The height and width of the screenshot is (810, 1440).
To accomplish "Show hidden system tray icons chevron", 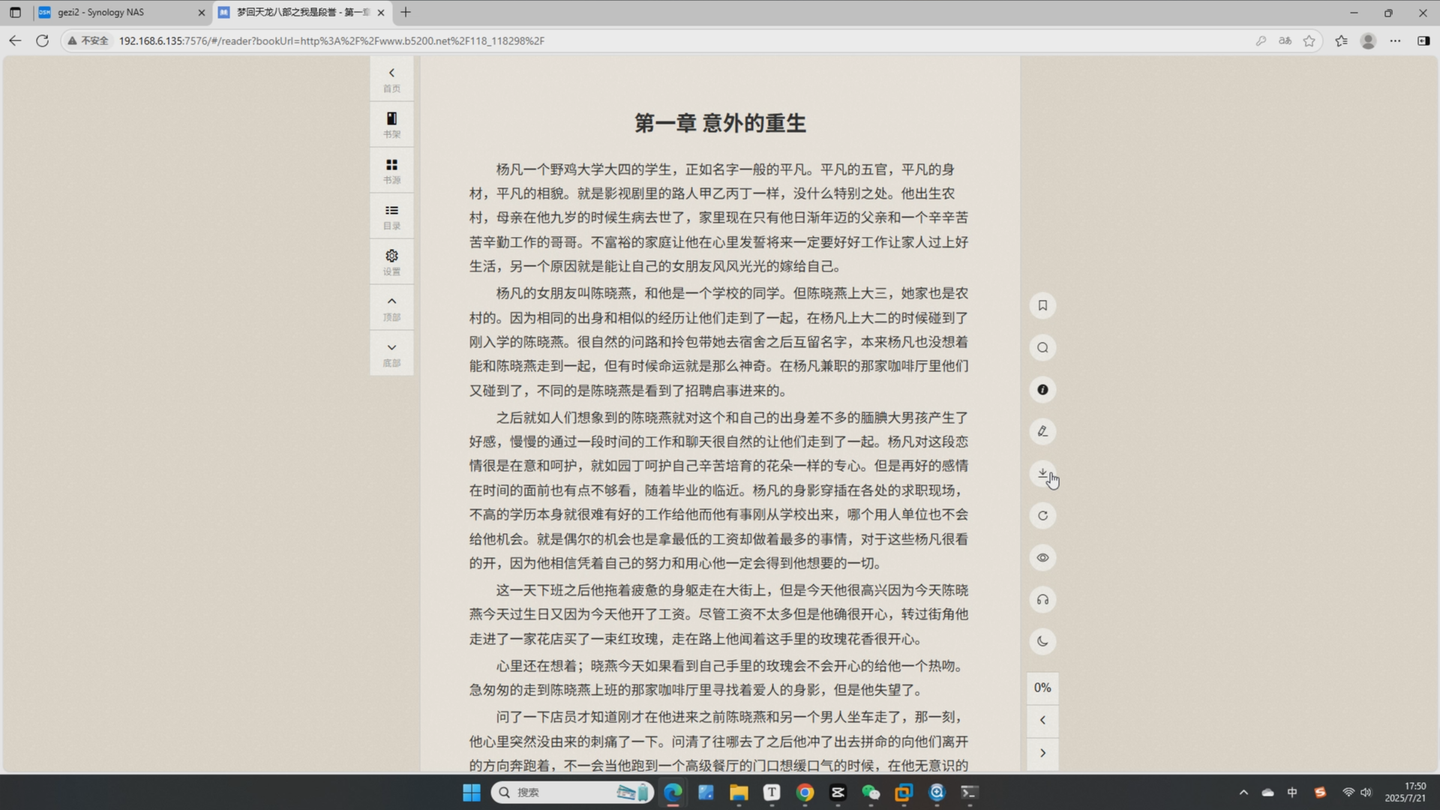I will point(1243,792).
